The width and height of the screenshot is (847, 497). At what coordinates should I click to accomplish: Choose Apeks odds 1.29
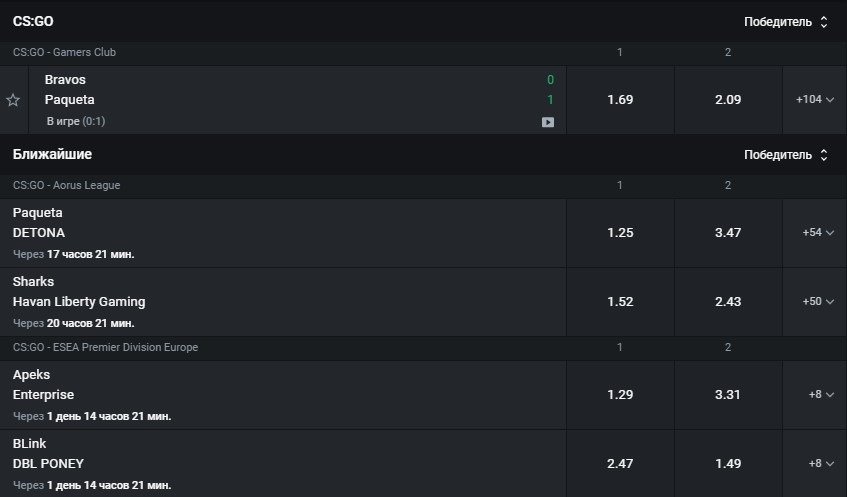pyautogui.click(x=620, y=394)
